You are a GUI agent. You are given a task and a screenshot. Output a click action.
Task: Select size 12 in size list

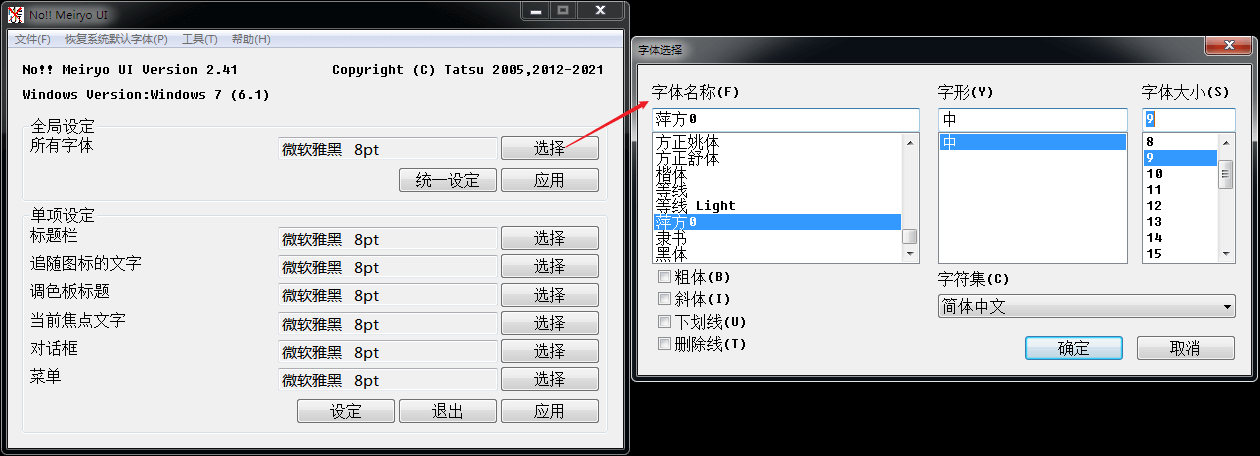(1180, 206)
